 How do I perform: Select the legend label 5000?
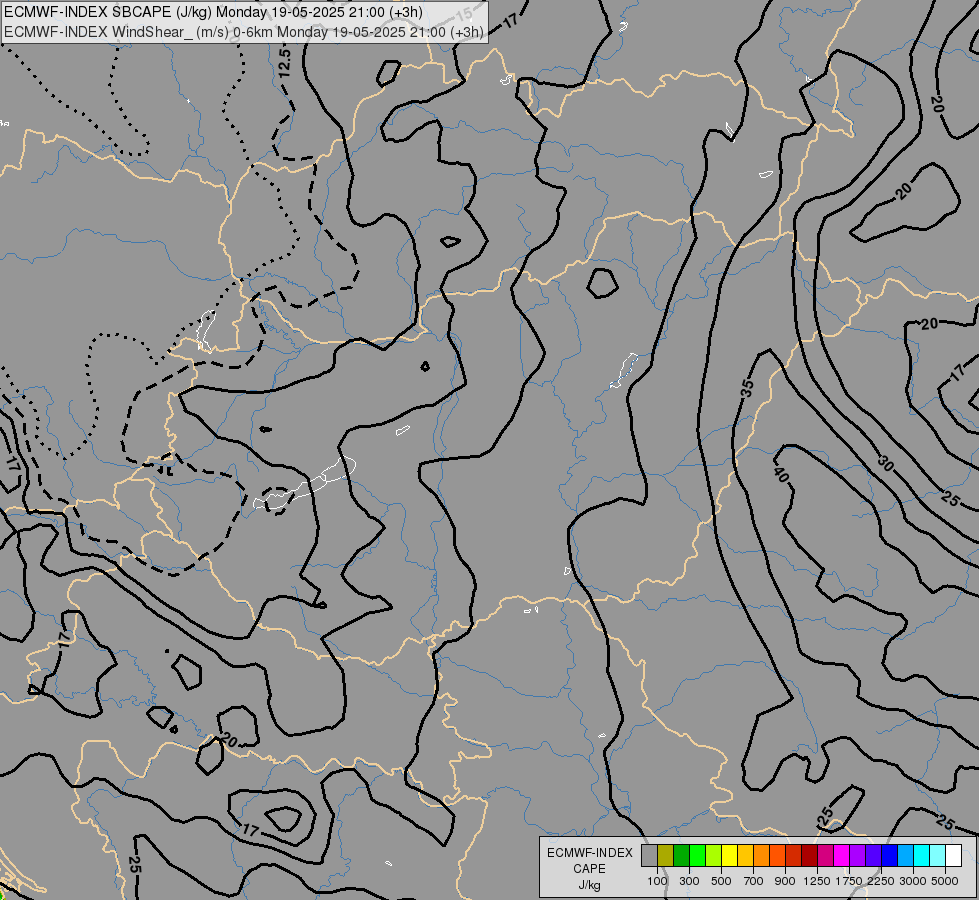point(945,881)
